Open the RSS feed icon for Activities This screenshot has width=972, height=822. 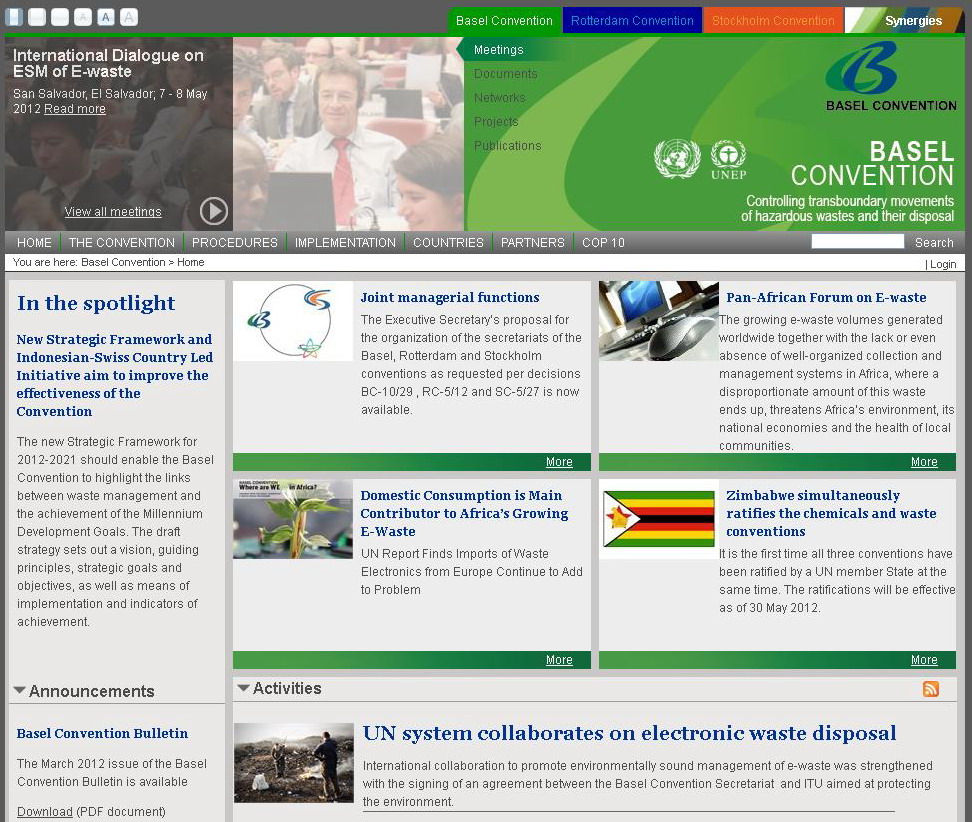click(x=930, y=689)
